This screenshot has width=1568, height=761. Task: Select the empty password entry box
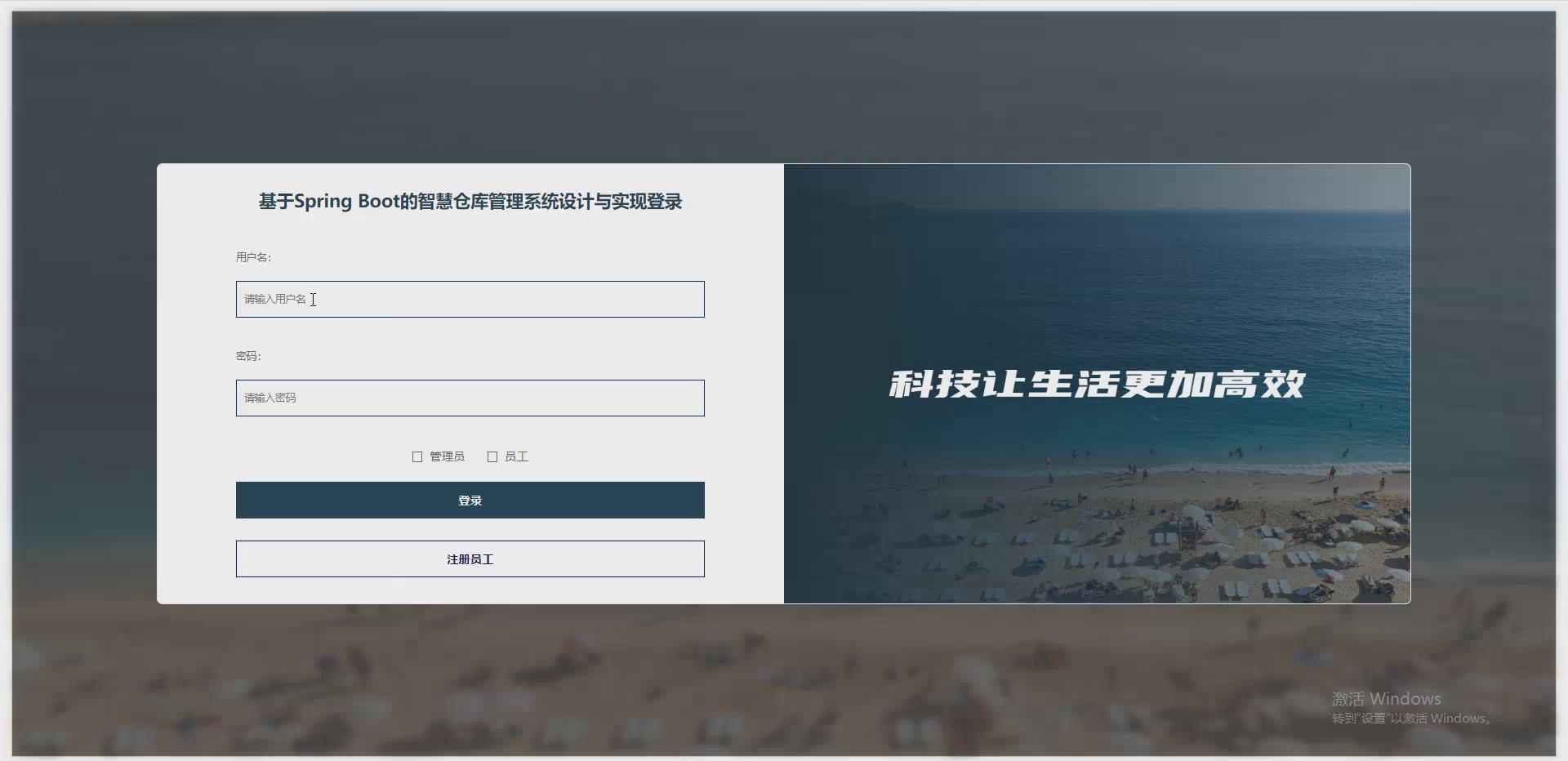[470, 398]
